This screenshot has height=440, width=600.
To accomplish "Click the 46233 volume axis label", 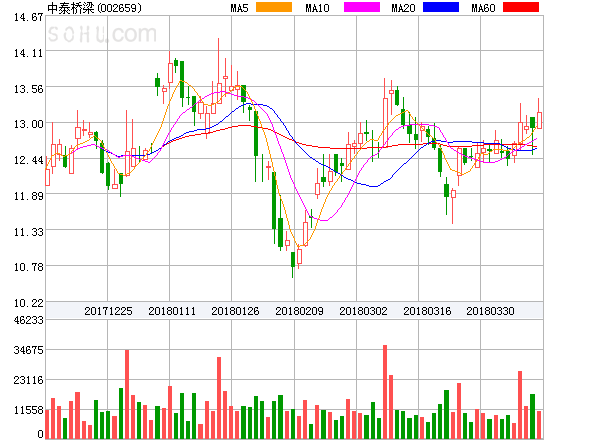I will [28, 320].
